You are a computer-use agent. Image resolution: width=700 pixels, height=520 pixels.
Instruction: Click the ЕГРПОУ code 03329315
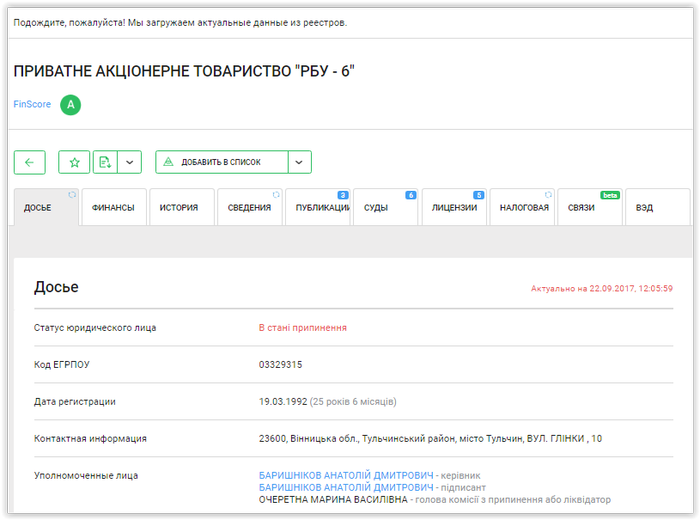(280, 365)
